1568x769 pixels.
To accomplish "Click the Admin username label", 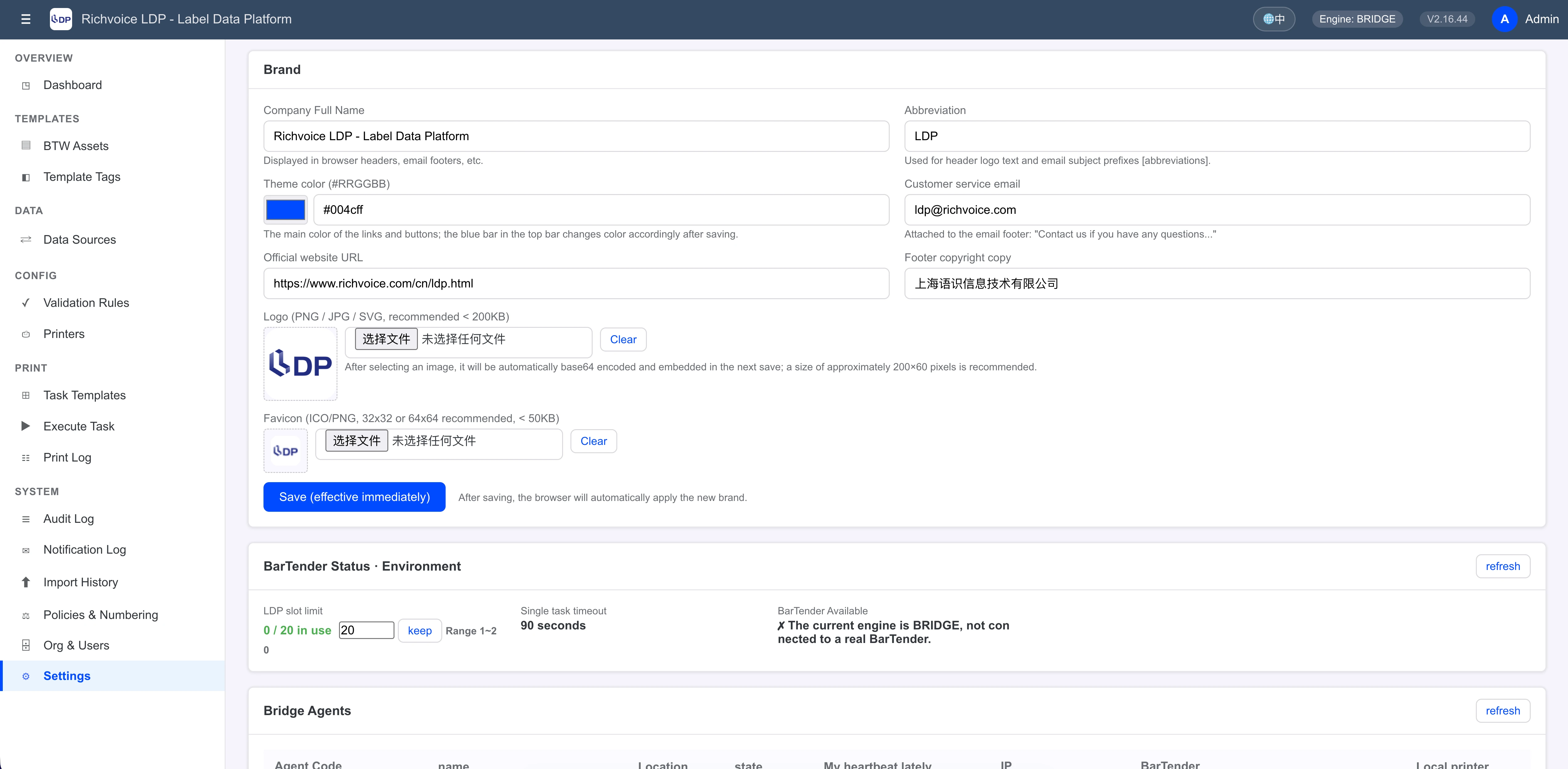I will click(1541, 19).
